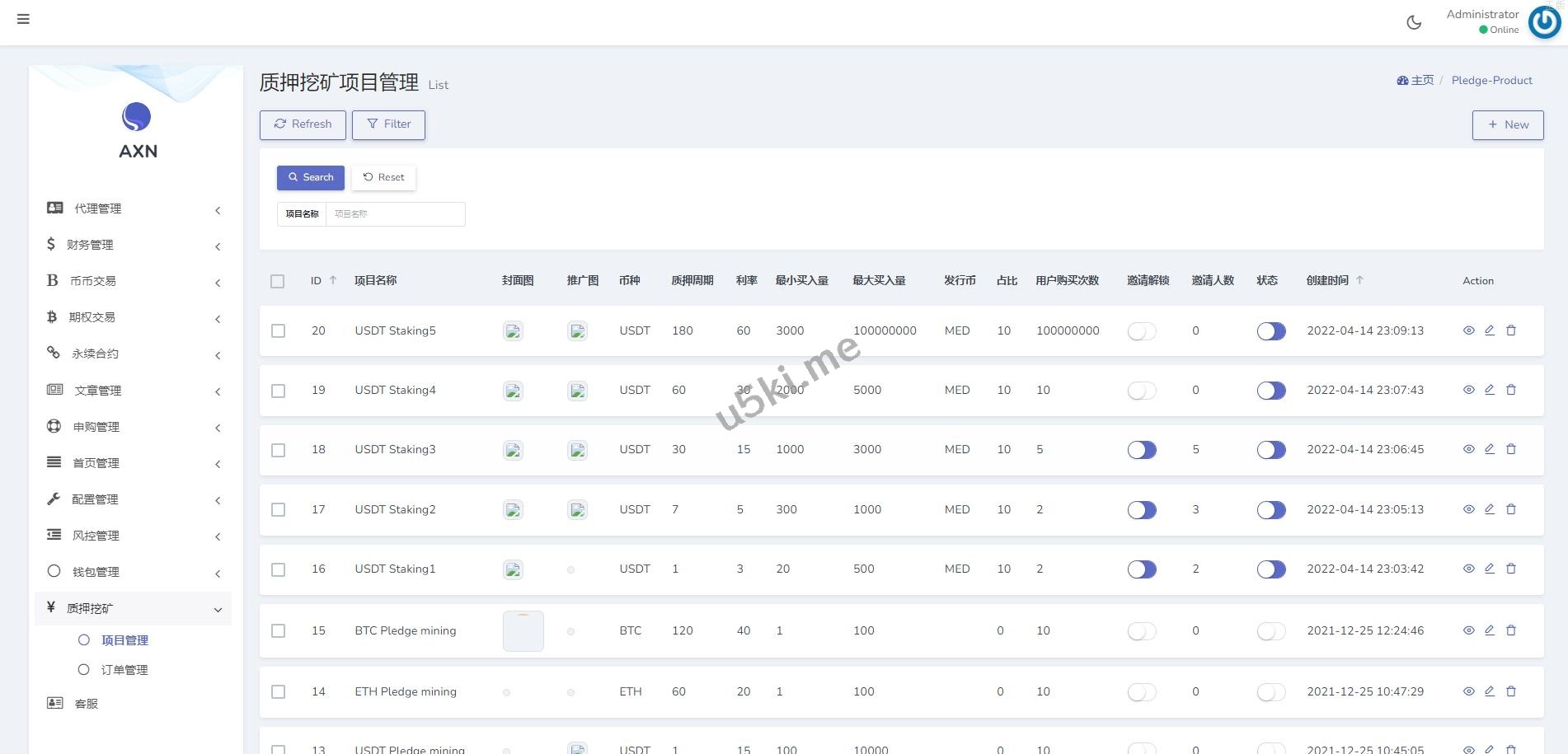Open 客服 sidebar menu item
This screenshot has height=754, width=1568.
point(86,704)
